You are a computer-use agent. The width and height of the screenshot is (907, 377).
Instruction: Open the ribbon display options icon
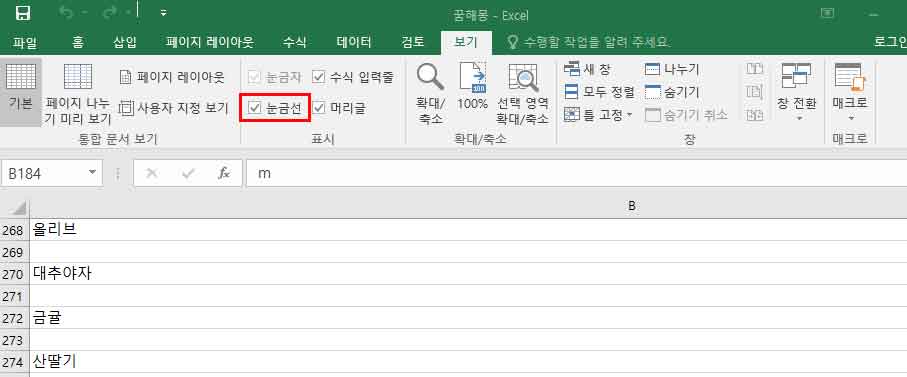coord(828,13)
